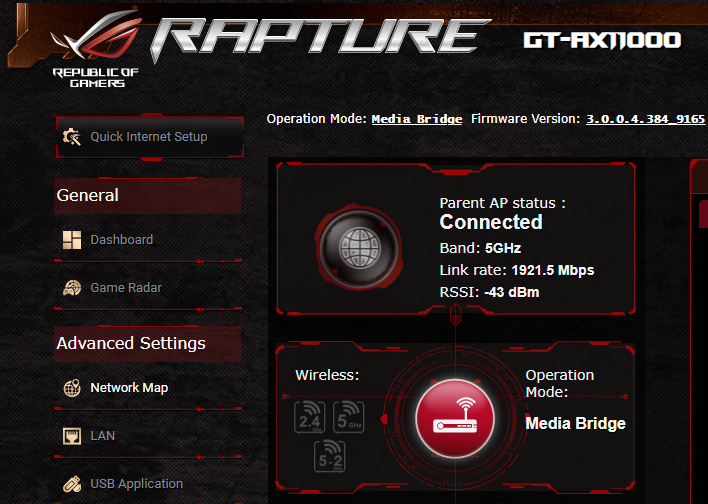This screenshot has height=504, width=708.
Task: Click the firmware version 3.0.0.4.384_9165 link
Action: tap(645, 119)
